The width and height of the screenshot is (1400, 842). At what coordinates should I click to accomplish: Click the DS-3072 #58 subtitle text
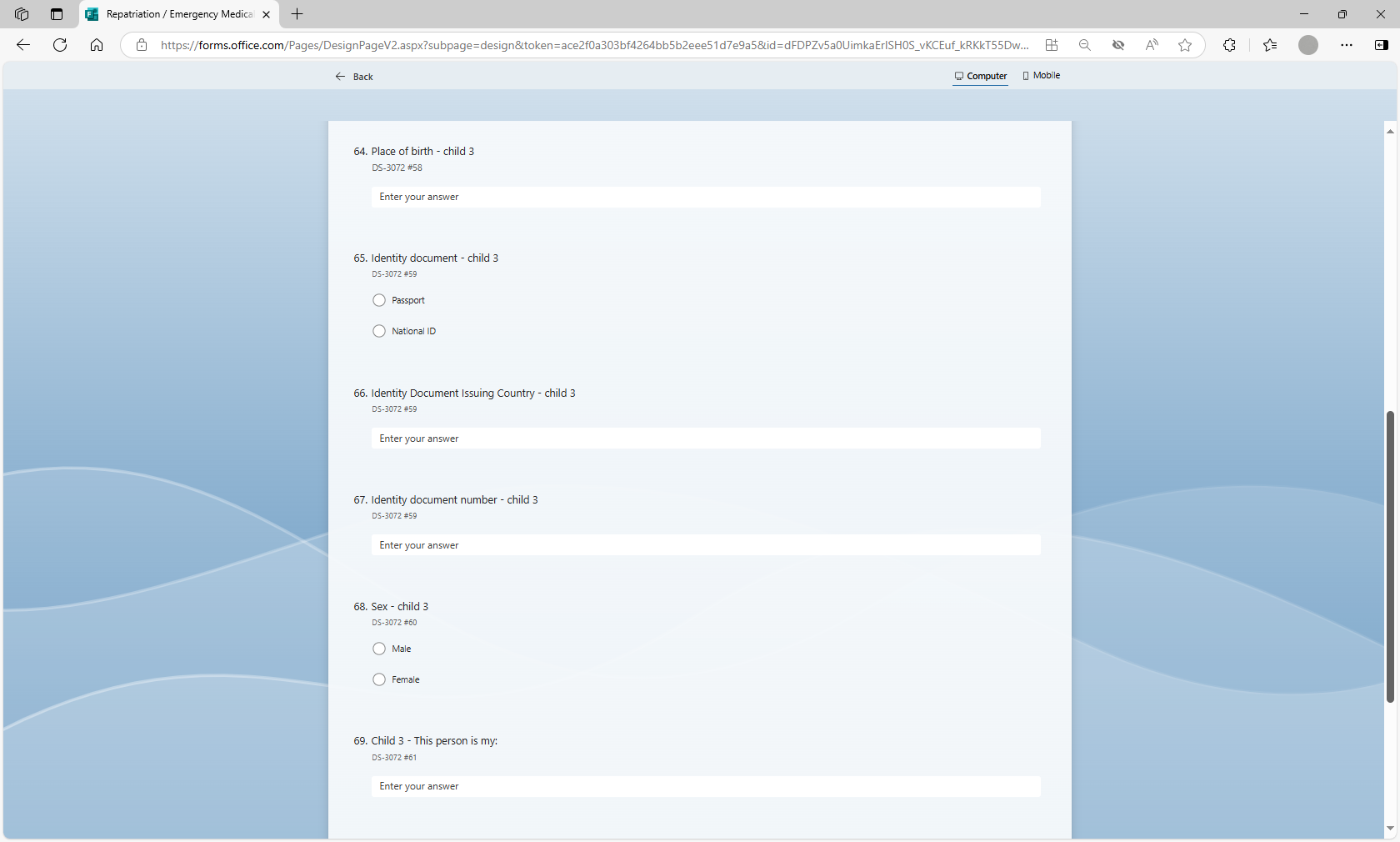click(397, 168)
